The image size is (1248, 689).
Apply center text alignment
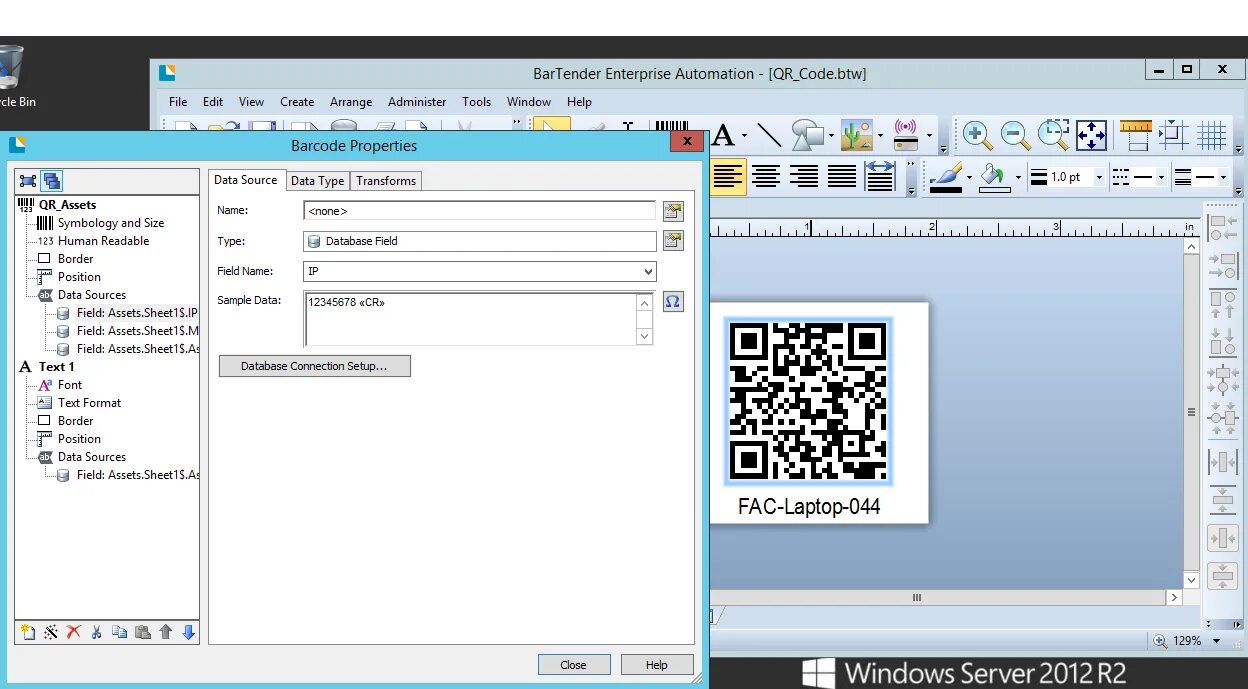(766, 177)
